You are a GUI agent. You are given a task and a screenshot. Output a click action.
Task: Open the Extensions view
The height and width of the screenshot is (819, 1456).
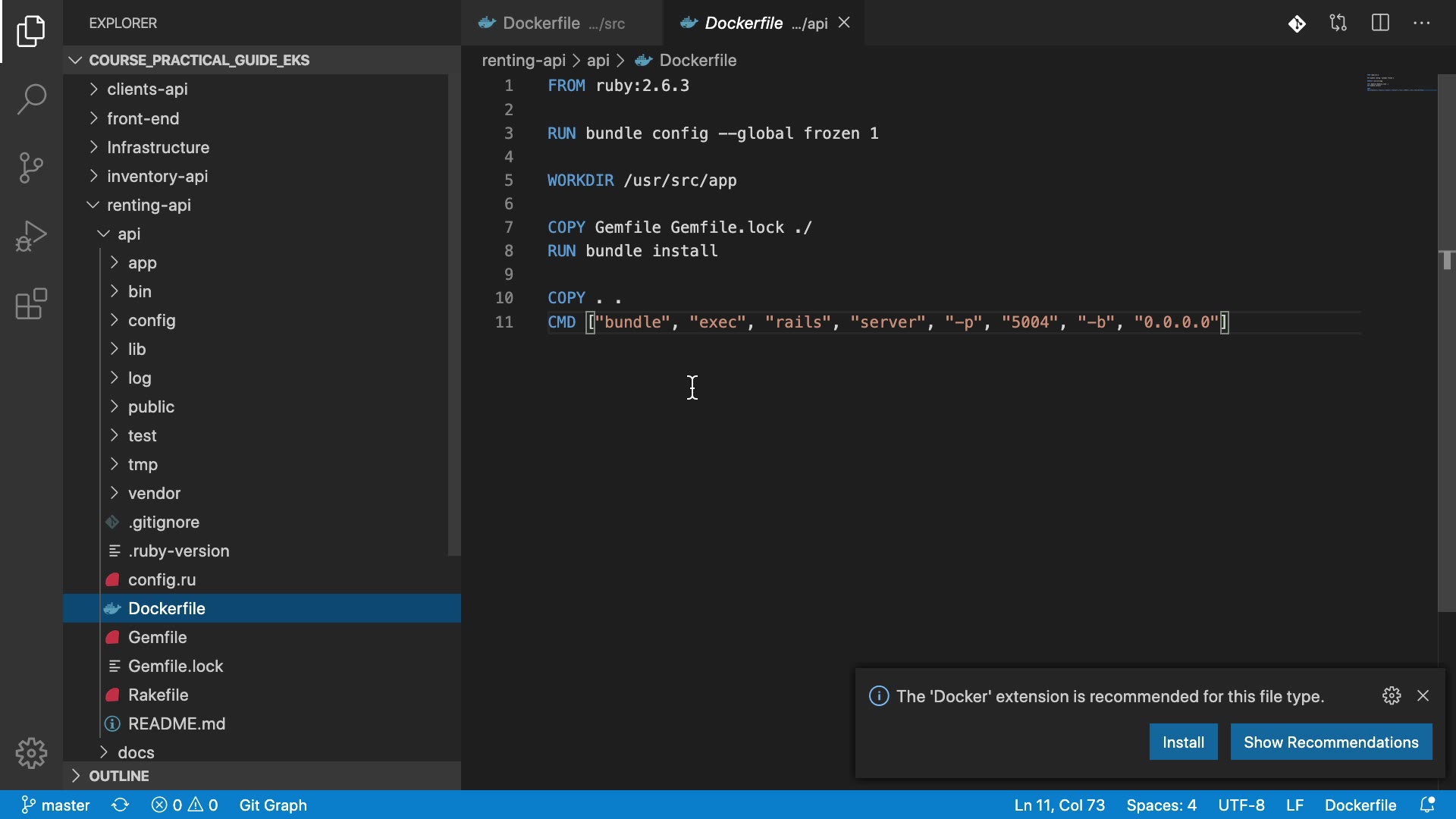pyautogui.click(x=31, y=304)
